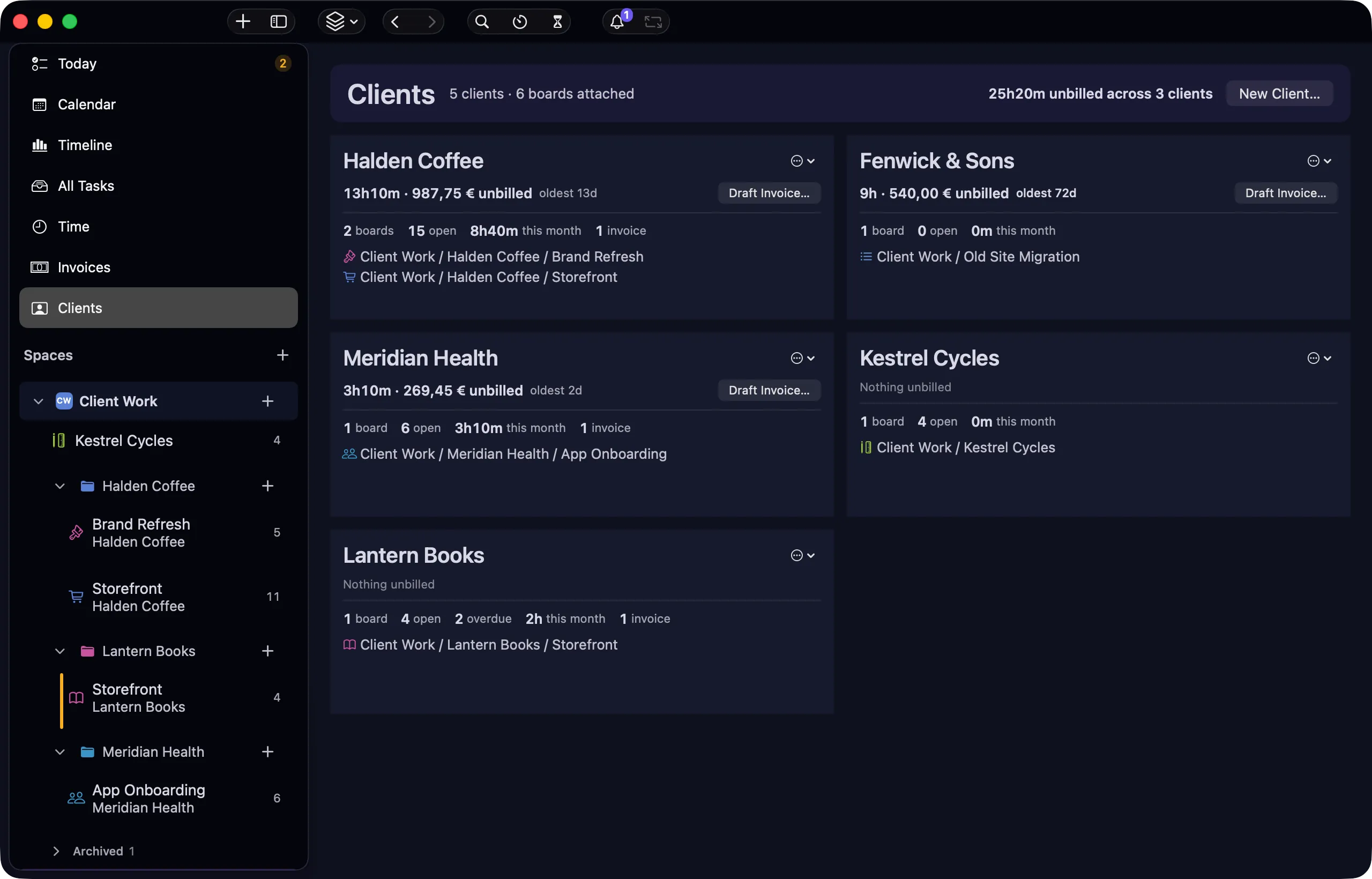1372x879 pixels.
Task: Click the hourglass icon in toolbar
Action: (557, 21)
